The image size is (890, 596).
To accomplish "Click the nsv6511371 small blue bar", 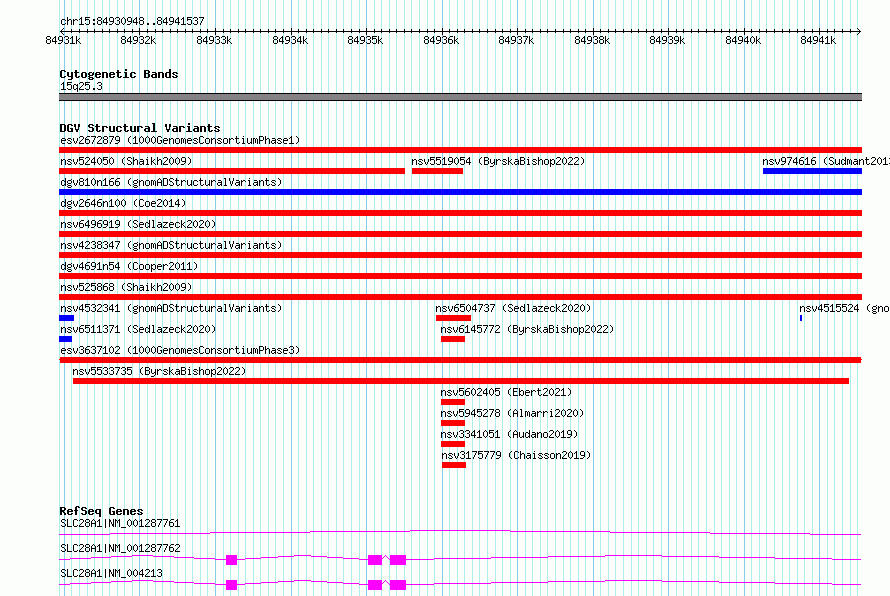I will [65, 339].
